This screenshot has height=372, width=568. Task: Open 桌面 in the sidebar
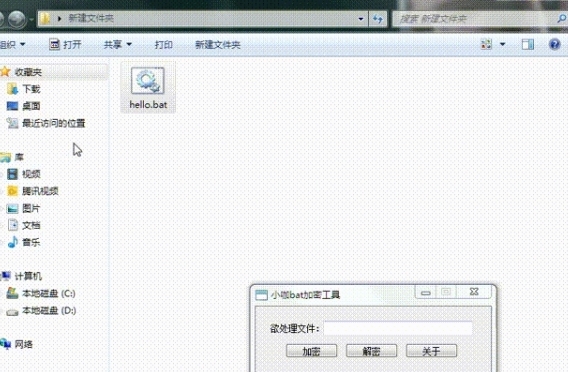24,106
